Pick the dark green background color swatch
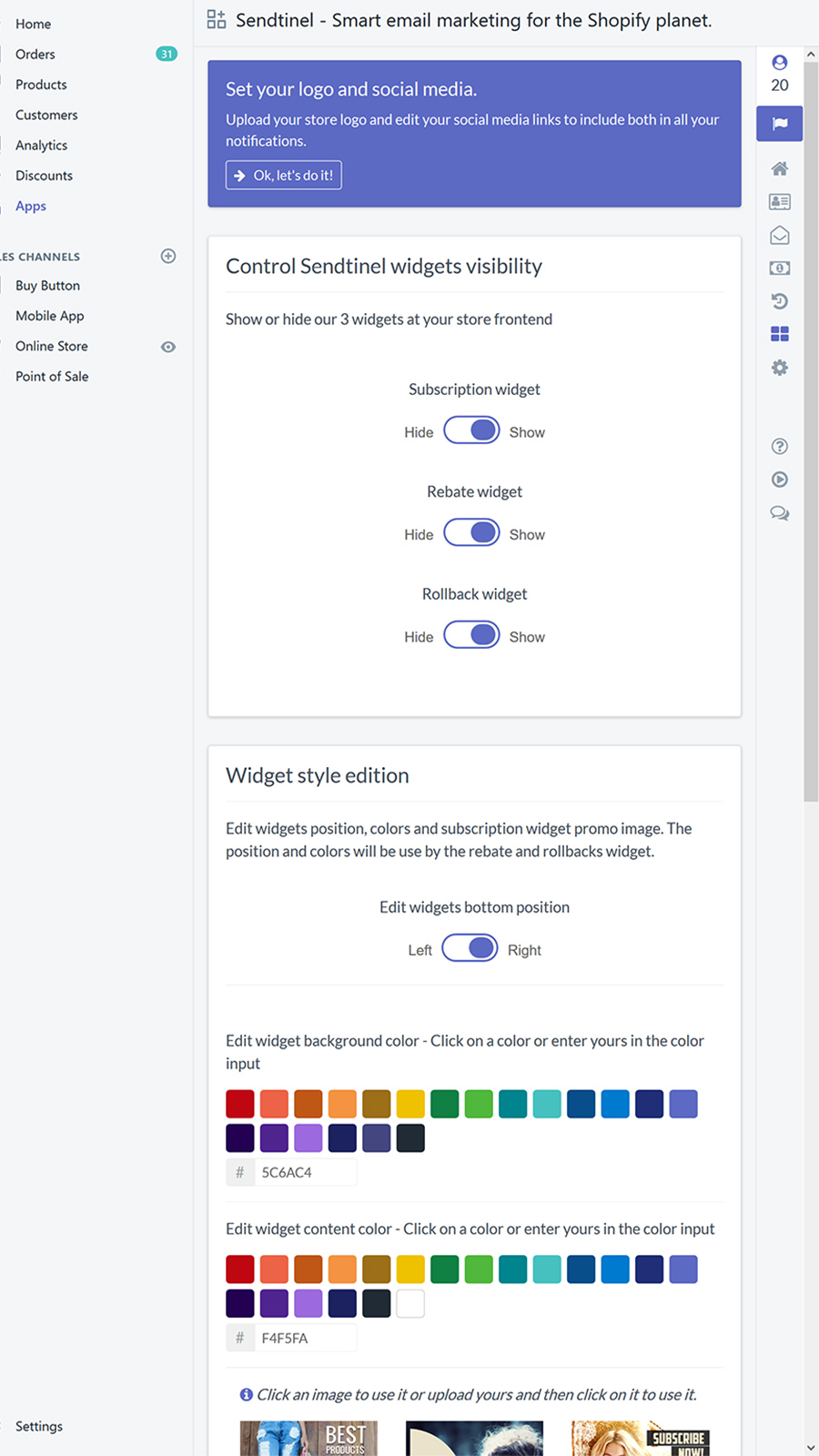This screenshot has height=1456, width=819. (445, 1104)
